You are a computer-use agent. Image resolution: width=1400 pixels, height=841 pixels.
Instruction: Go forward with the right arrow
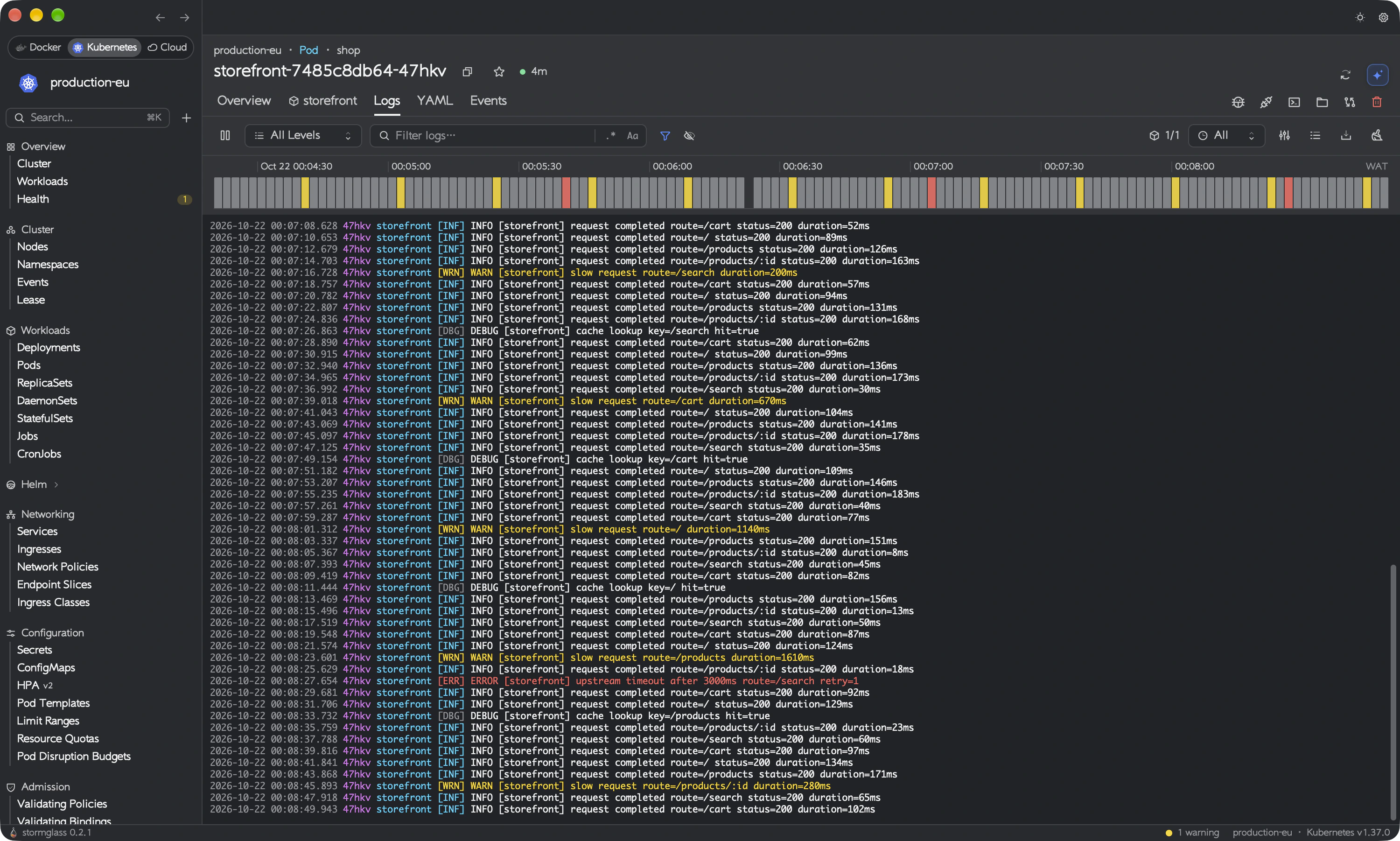coord(185,18)
